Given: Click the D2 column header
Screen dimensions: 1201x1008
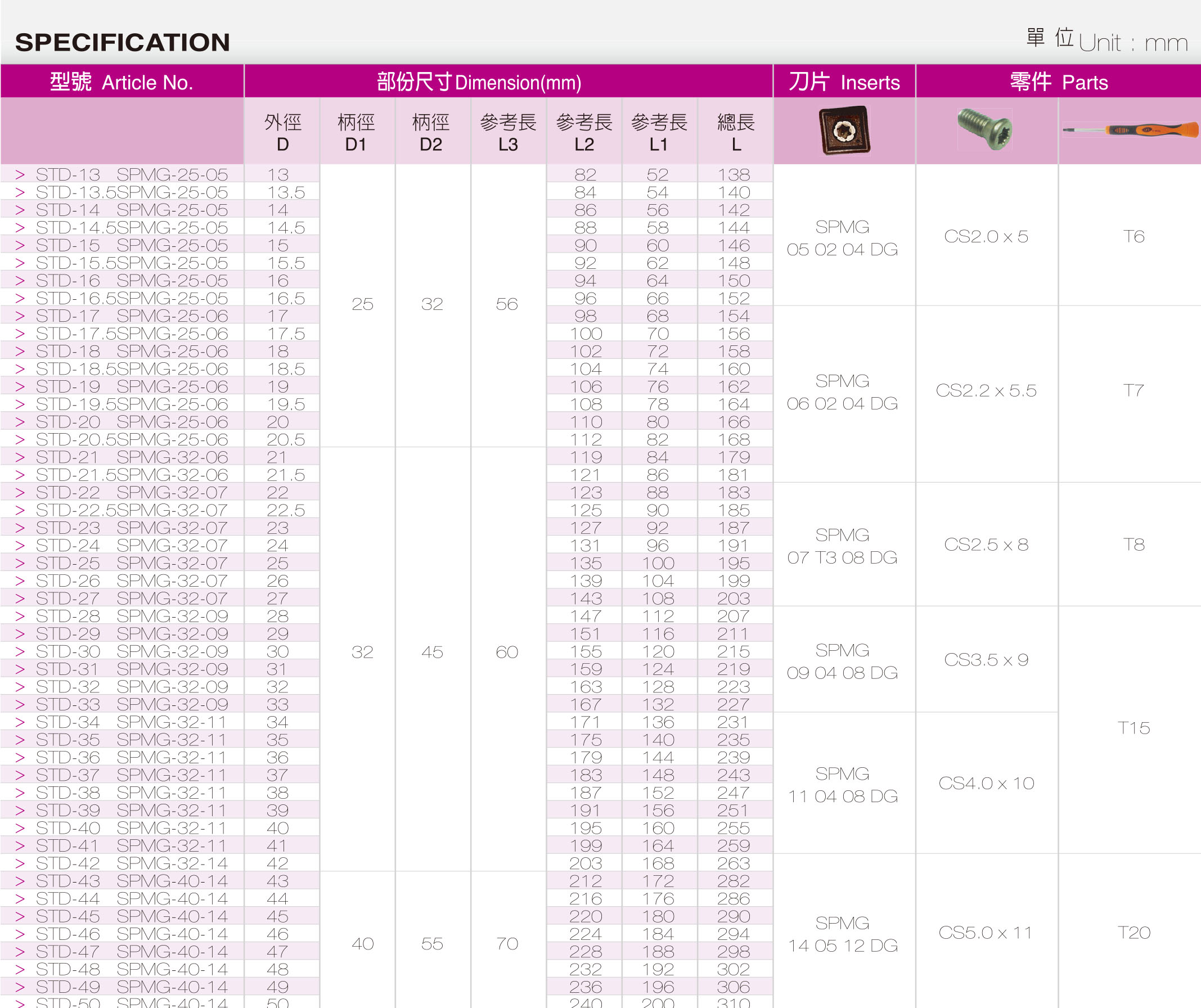Looking at the screenshot, I should (432, 132).
